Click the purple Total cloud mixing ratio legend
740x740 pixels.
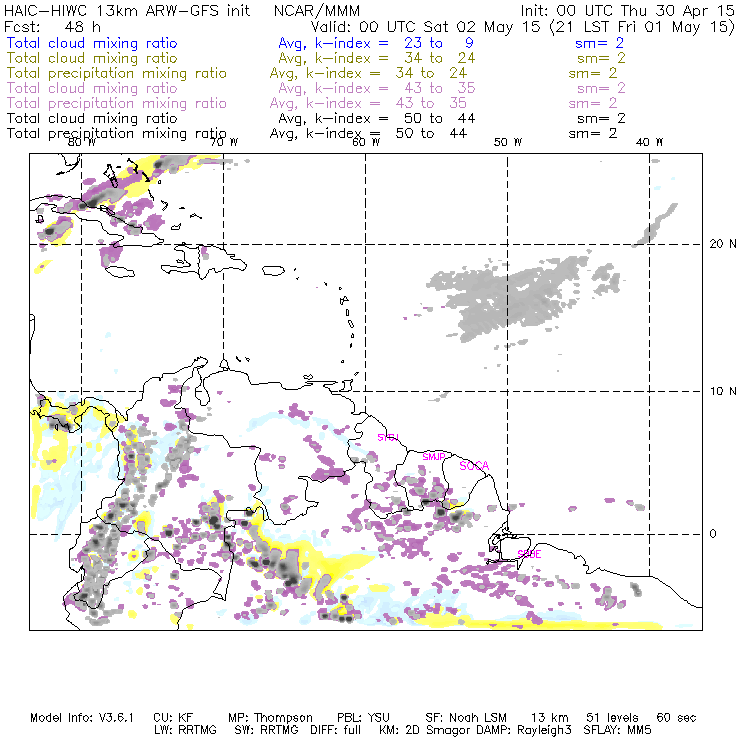(x=92, y=88)
